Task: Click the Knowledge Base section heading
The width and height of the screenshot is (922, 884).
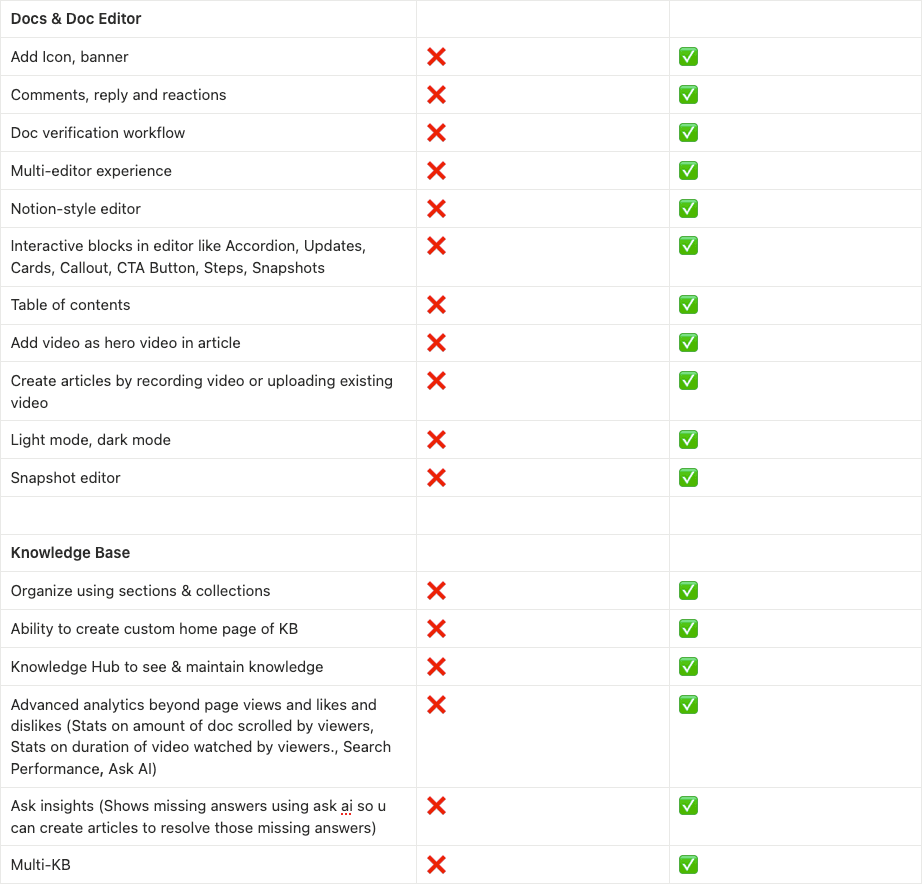Action: [70, 553]
